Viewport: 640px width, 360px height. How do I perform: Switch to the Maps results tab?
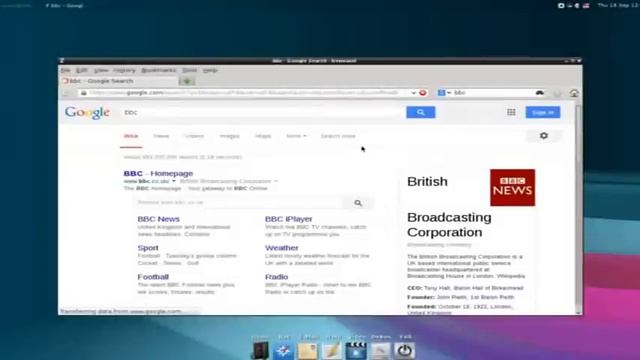click(263, 136)
